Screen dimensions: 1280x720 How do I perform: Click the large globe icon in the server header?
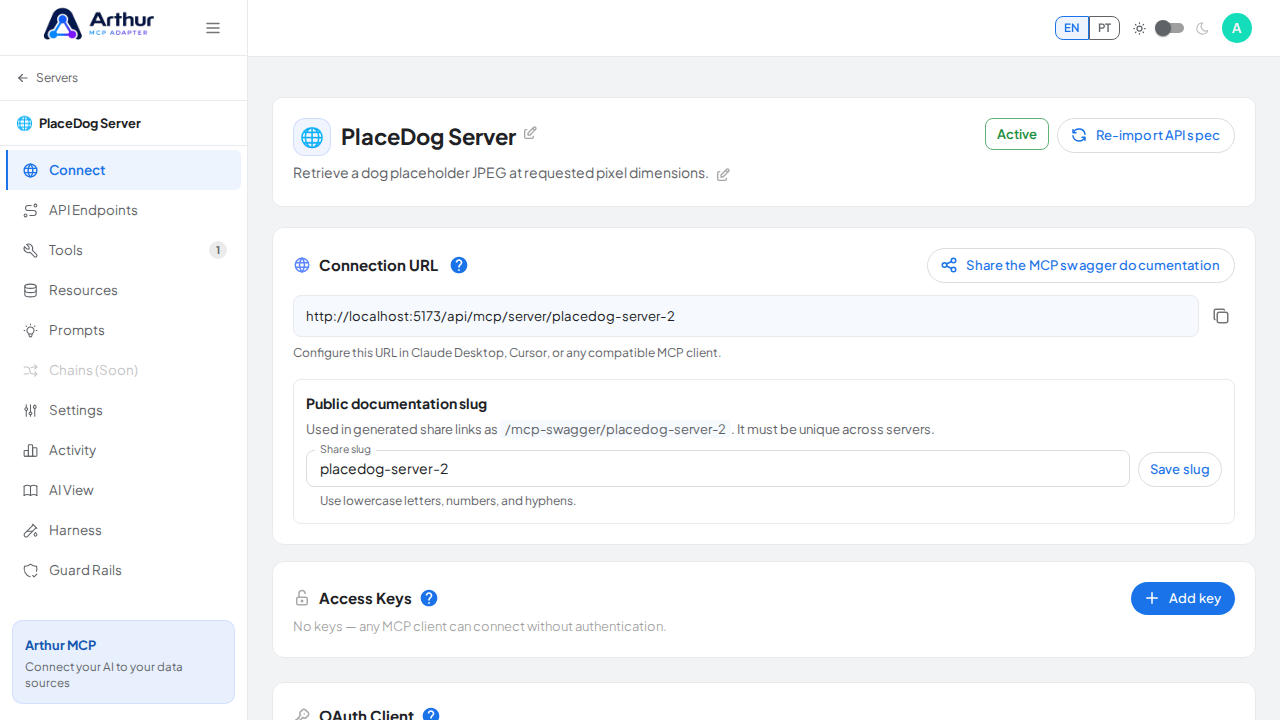(x=312, y=137)
